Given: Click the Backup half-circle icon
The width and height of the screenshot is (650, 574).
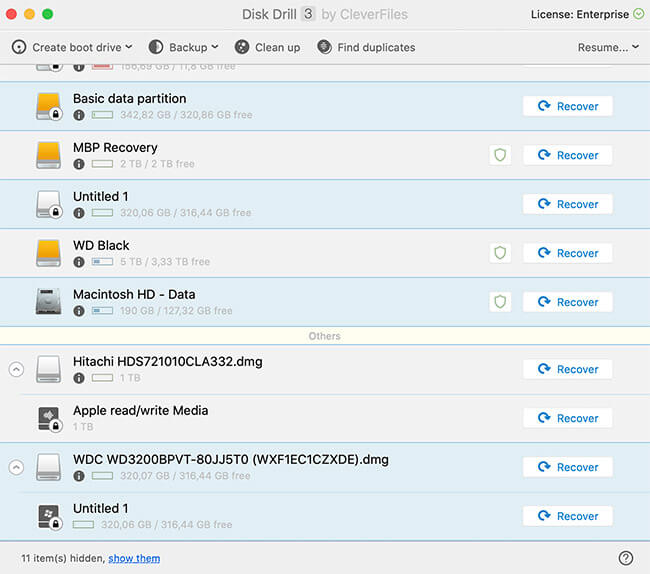Looking at the screenshot, I should coord(156,47).
